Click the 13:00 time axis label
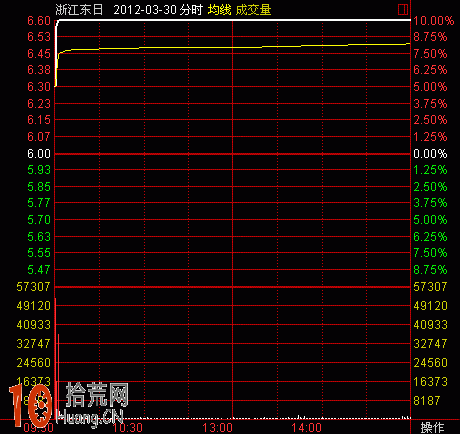The height and width of the screenshot is (434, 460). click(x=218, y=428)
